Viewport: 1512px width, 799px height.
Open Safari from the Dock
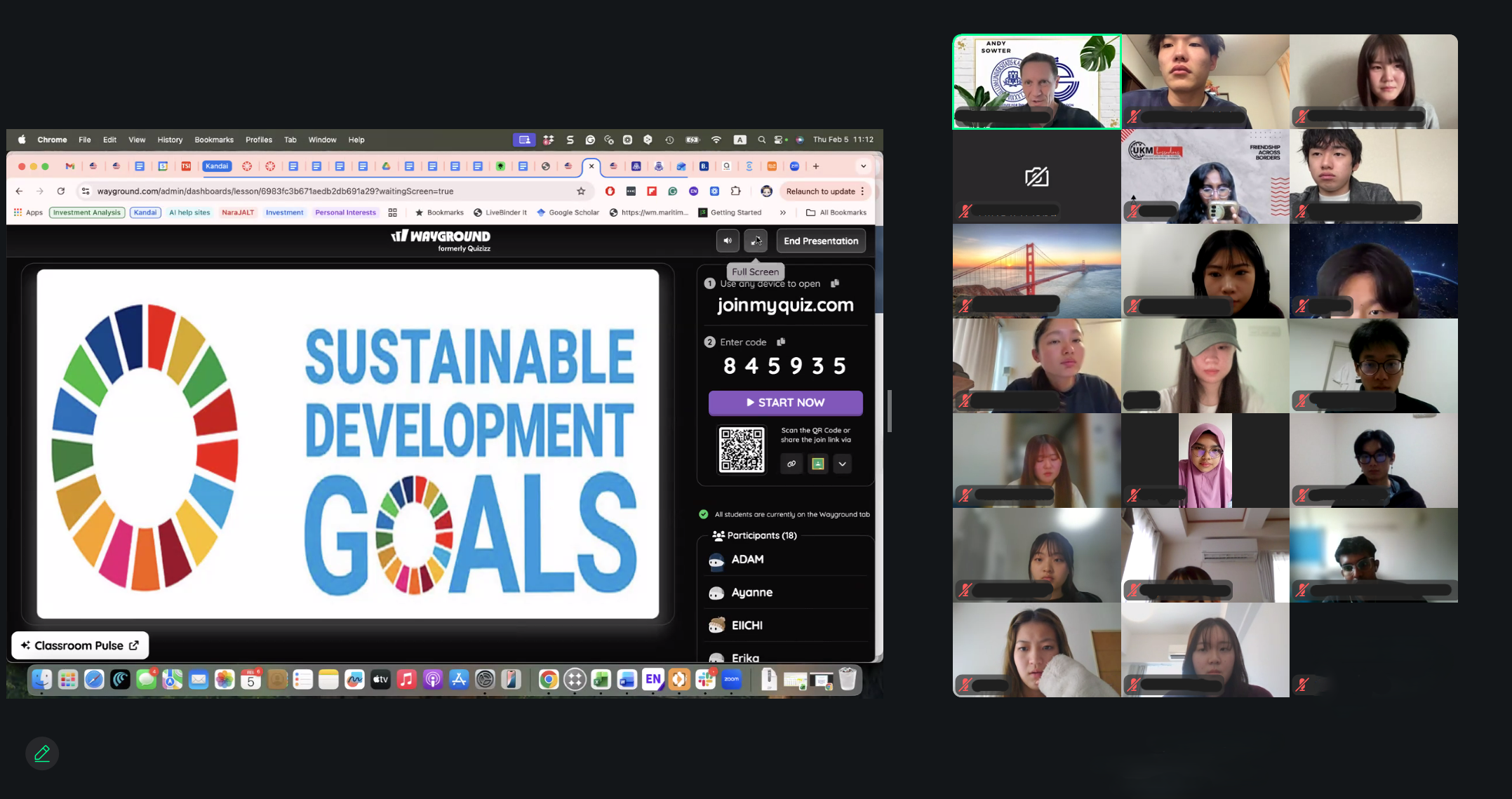(x=94, y=679)
